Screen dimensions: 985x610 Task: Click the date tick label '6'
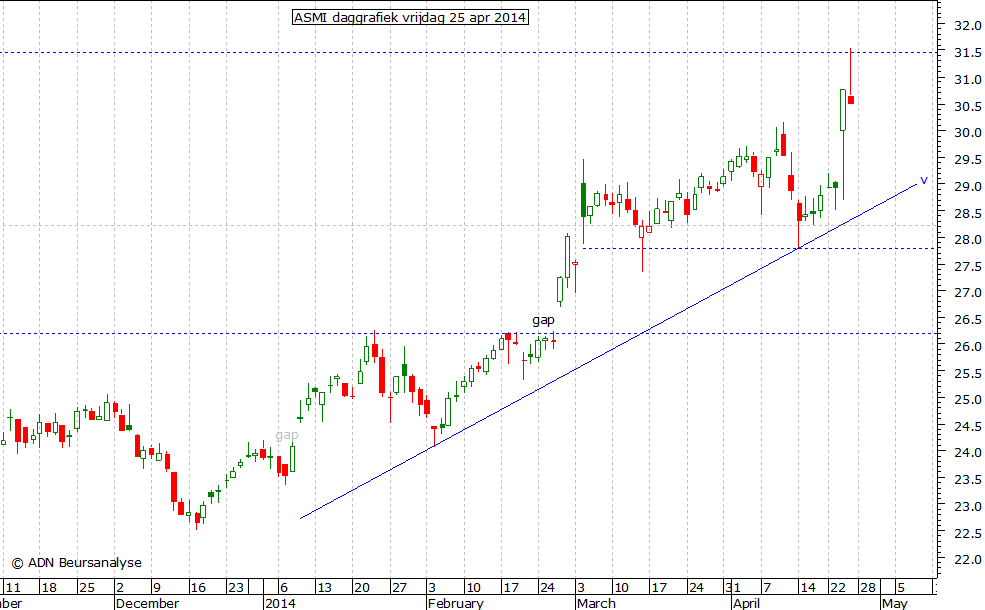(x=283, y=588)
